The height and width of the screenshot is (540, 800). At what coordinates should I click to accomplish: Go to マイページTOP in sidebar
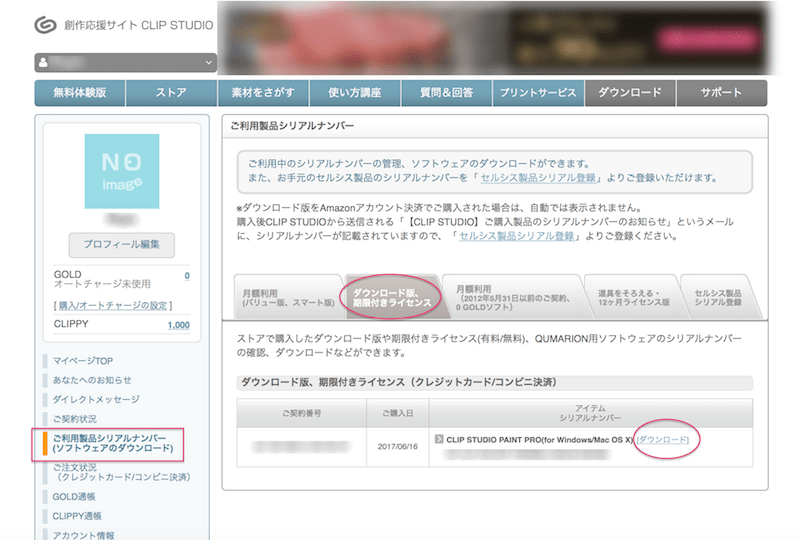point(83,361)
